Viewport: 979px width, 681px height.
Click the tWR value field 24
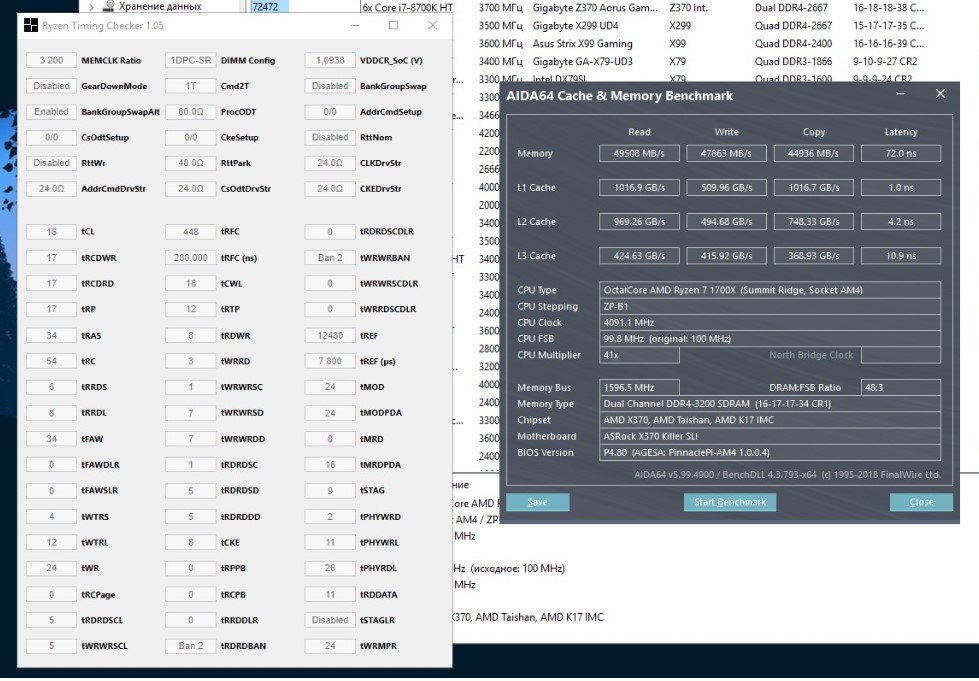(x=51, y=568)
